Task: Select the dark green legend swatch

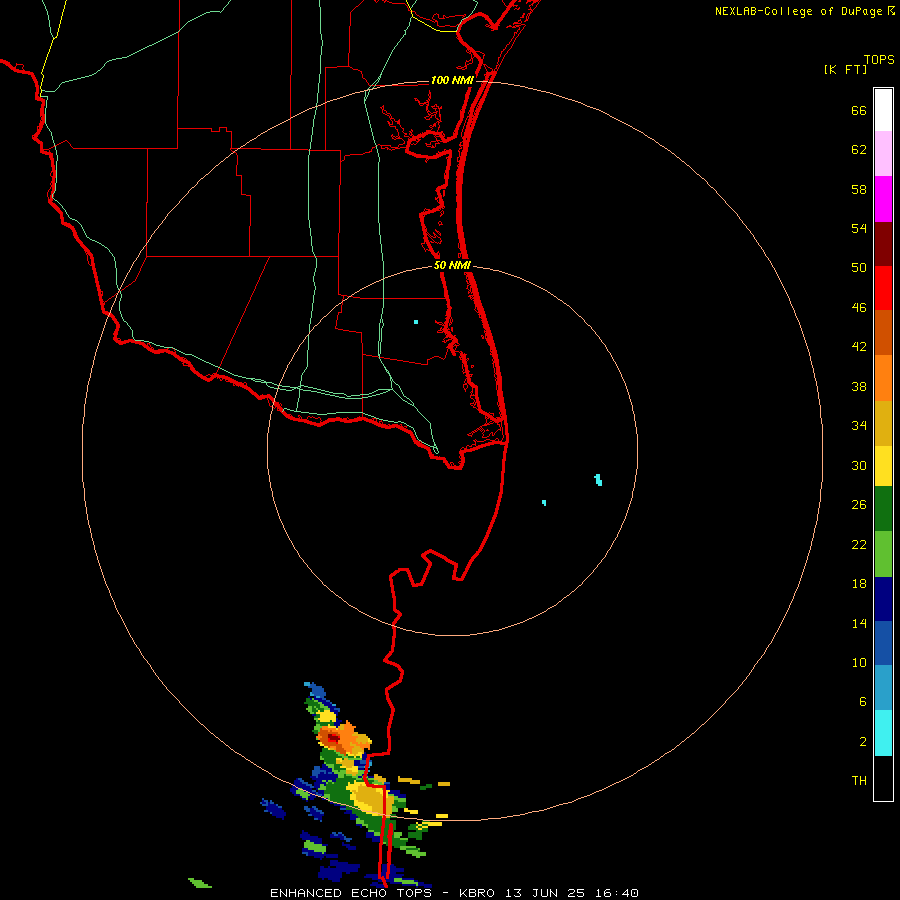Action: (x=883, y=509)
